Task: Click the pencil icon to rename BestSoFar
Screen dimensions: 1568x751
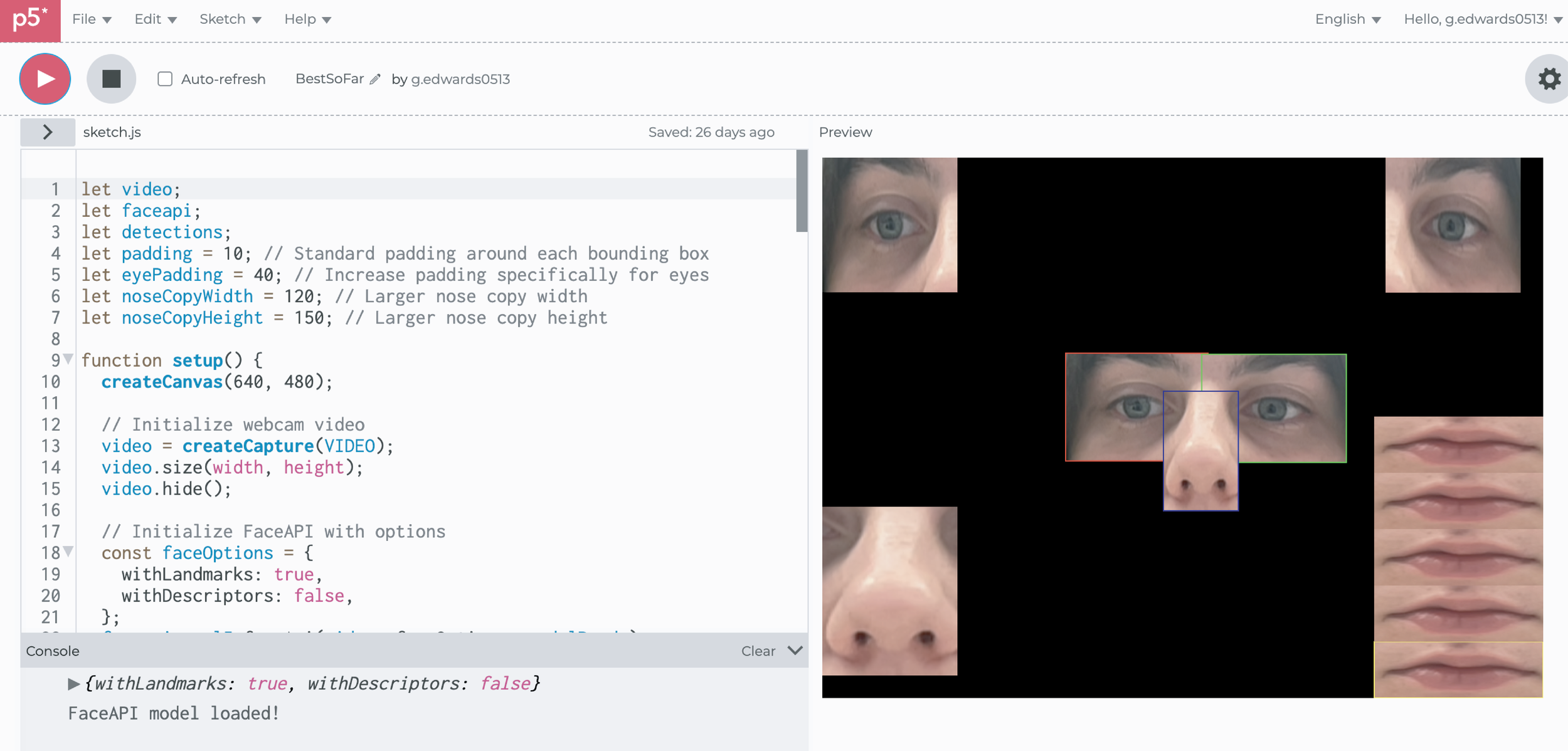Action: [375, 79]
